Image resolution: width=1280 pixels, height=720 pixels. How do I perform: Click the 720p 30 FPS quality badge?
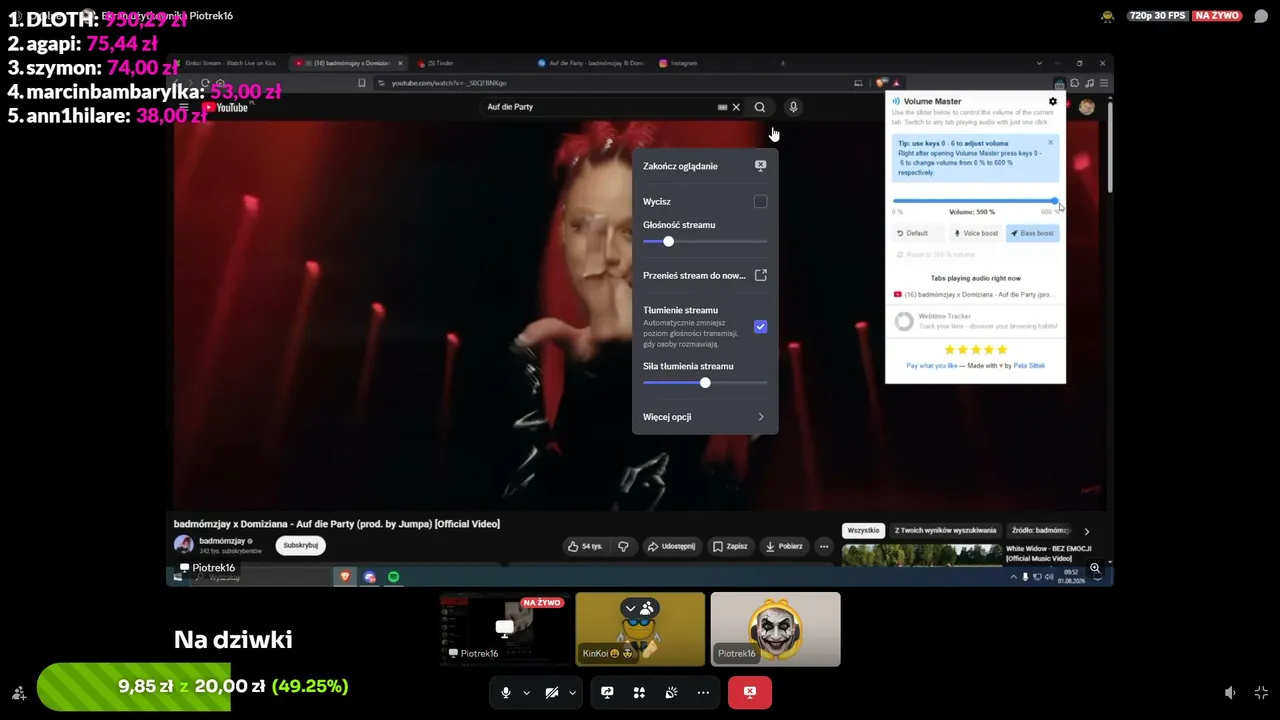(1158, 16)
